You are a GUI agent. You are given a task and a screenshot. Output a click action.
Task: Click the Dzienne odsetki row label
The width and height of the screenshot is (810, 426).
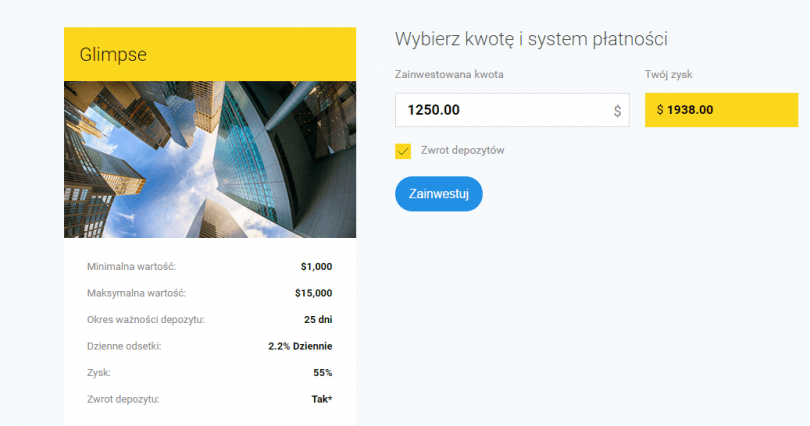(x=124, y=346)
